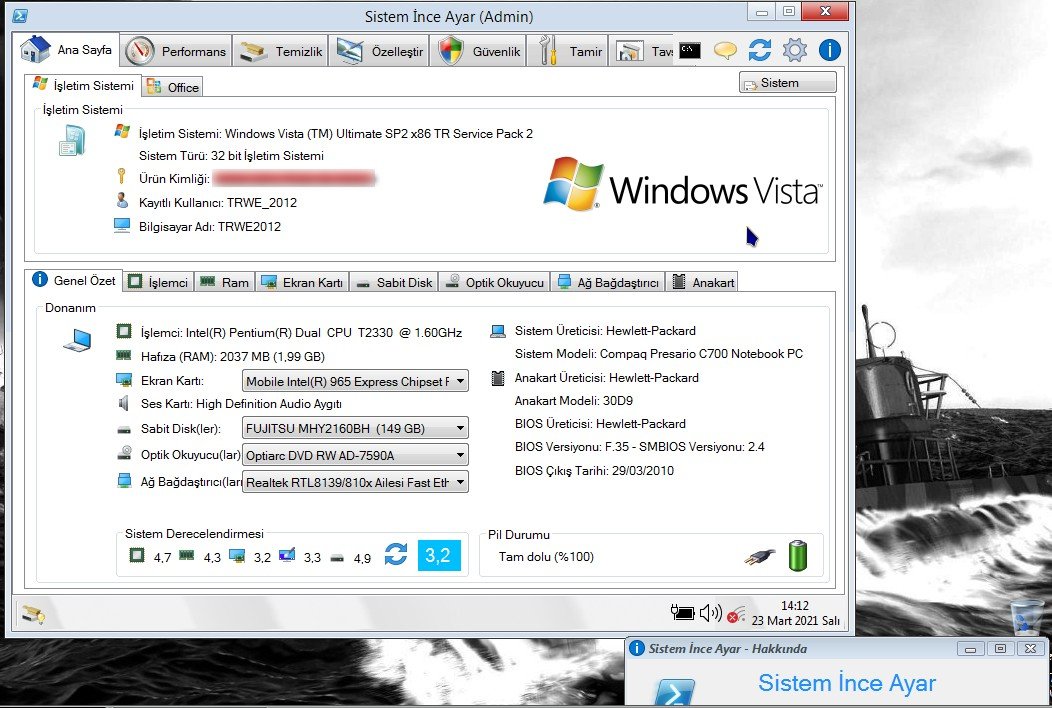Click the gaming graphics rating icon next to 3,3

pyautogui.click(x=287, y=556)
